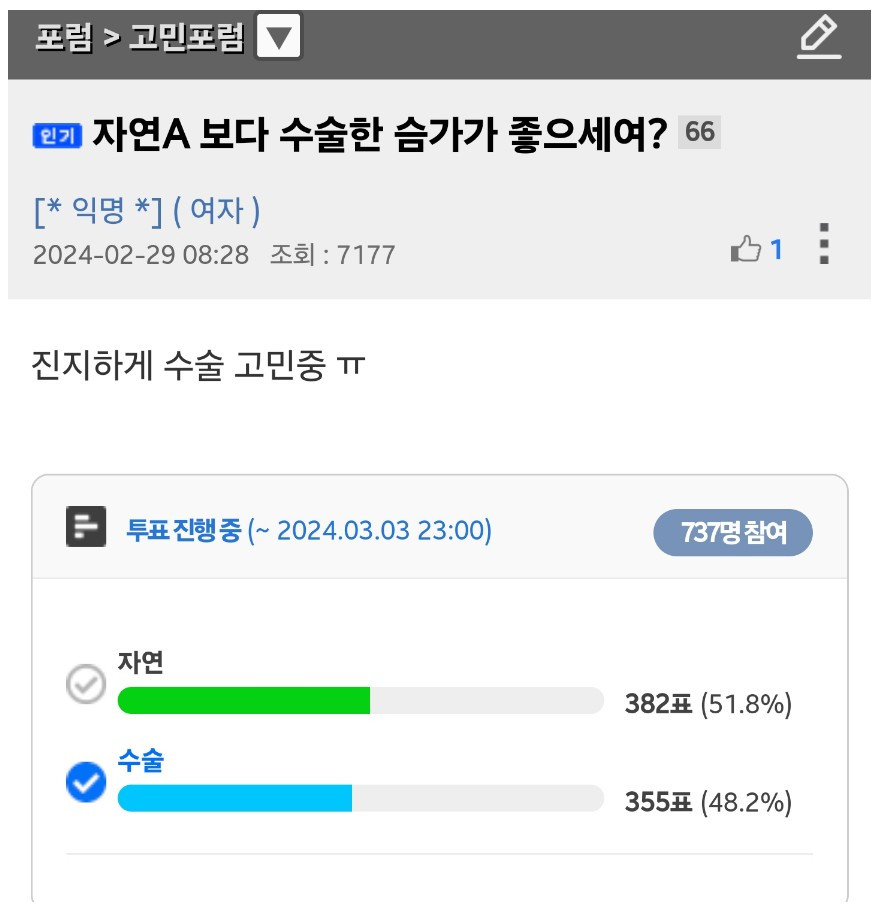Open the forum dropdown arrow
Viewport: 877px width, 907px height.
click(x=279, y=36)
